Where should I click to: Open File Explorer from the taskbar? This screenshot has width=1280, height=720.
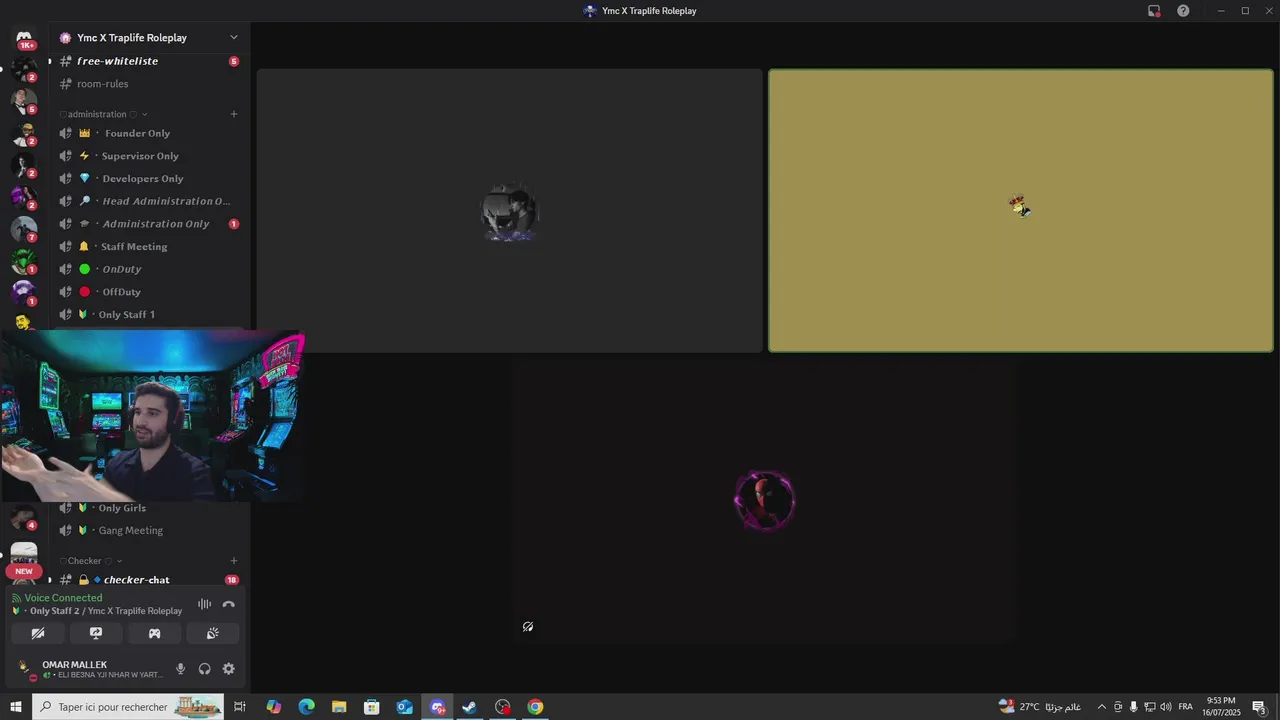[339, 707]
